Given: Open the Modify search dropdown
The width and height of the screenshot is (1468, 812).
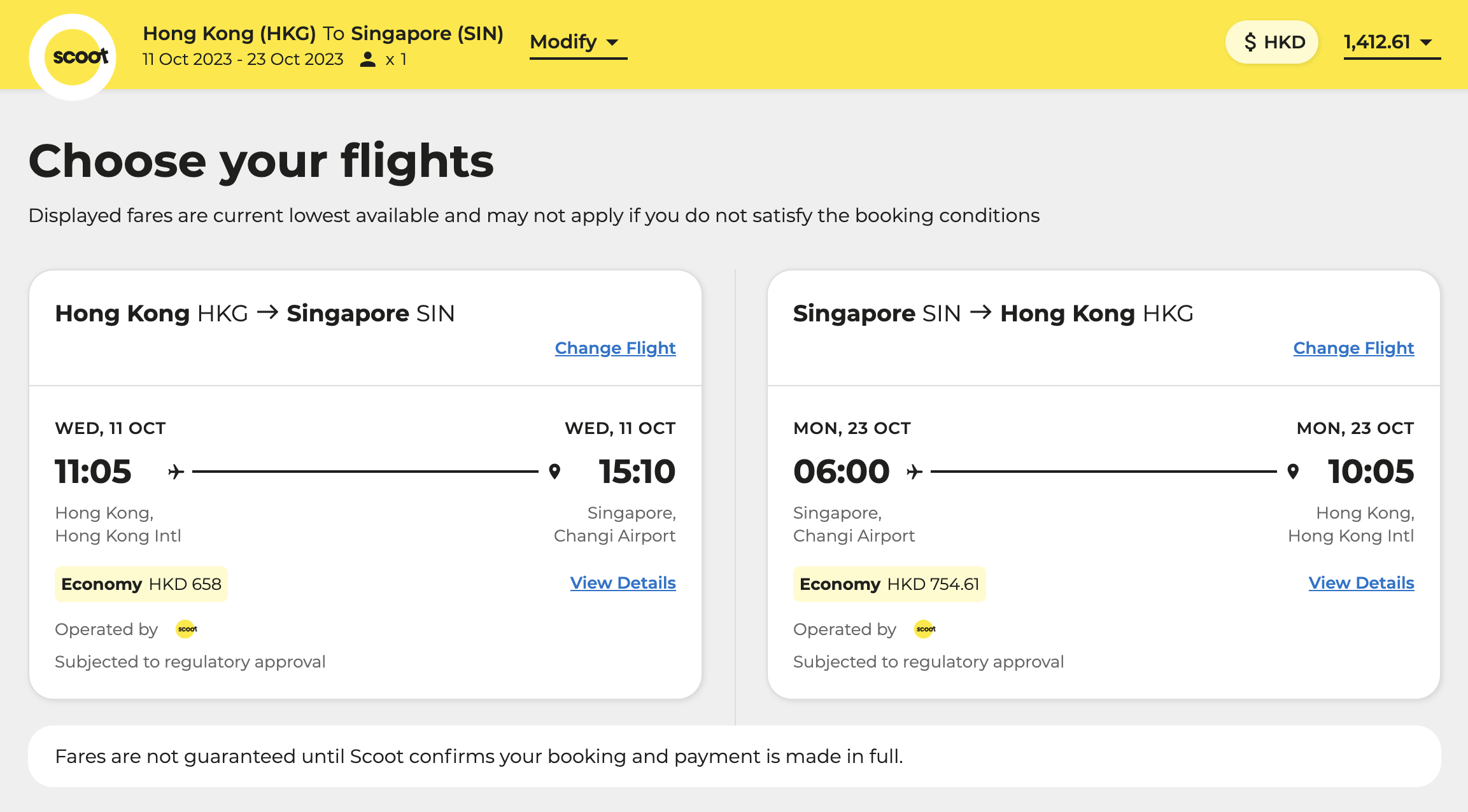Looking at the screenshot, I should 577,42.
